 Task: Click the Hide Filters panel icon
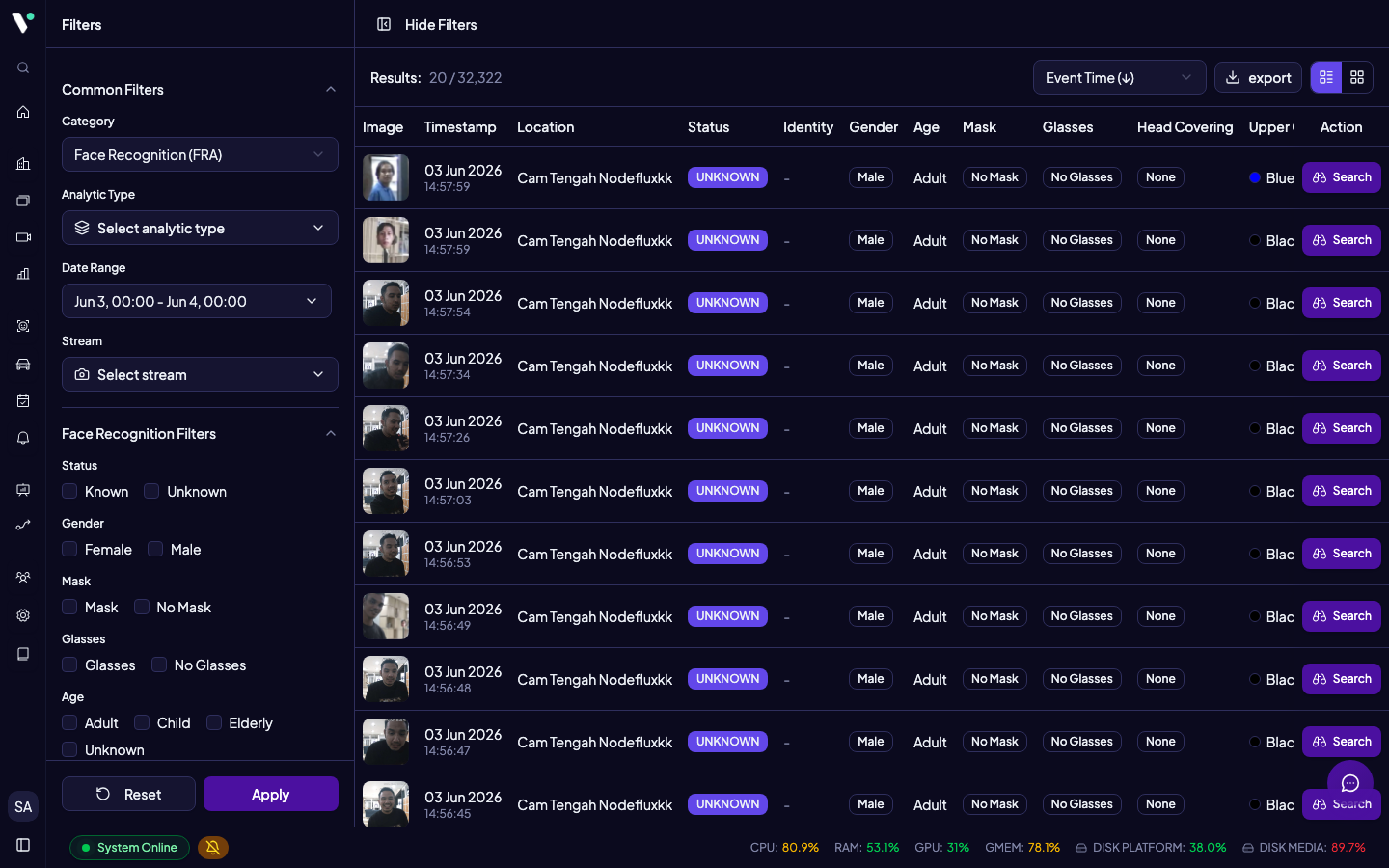(384, 24)
